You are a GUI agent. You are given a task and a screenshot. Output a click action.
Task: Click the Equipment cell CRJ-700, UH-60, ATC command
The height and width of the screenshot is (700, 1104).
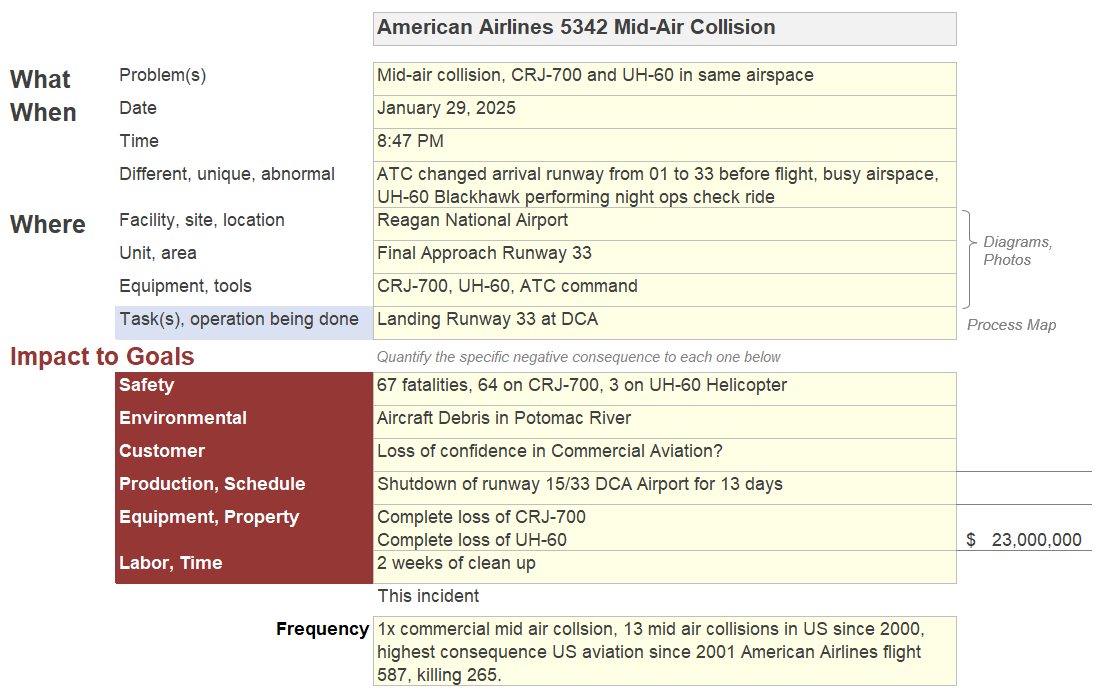point(664,290)
